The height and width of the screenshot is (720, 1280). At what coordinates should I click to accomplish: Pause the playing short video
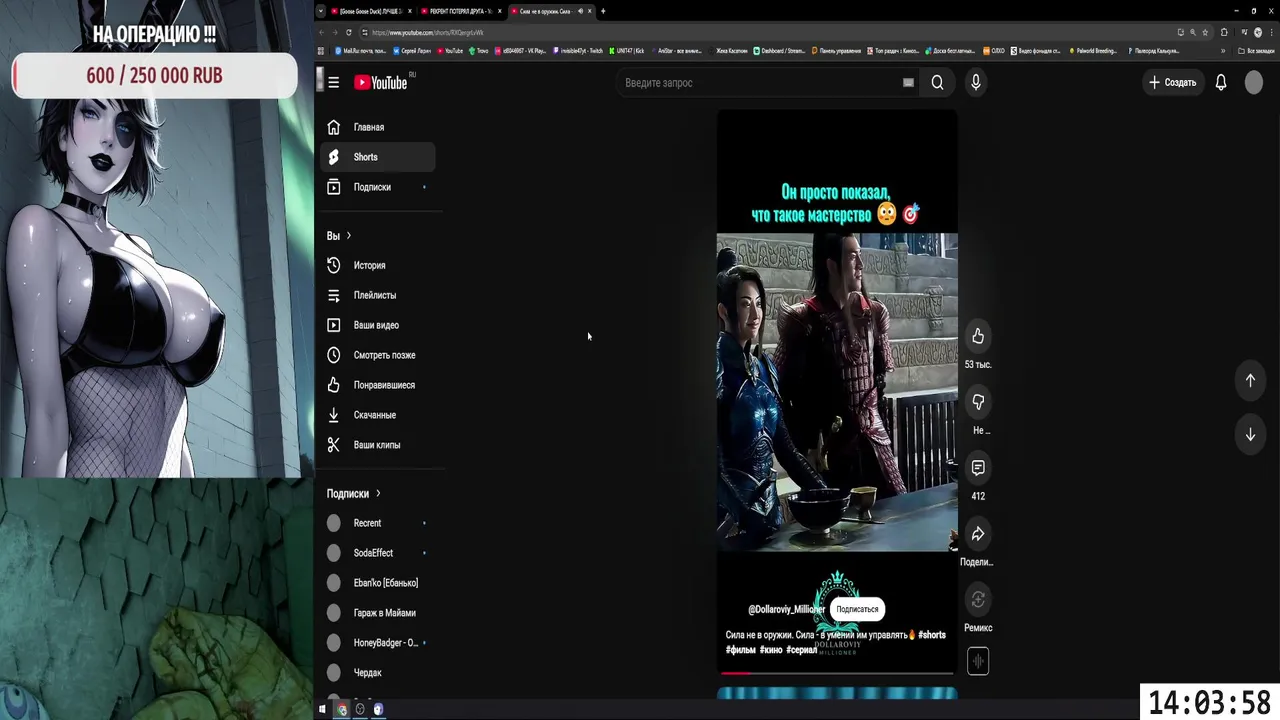[837, 390]
